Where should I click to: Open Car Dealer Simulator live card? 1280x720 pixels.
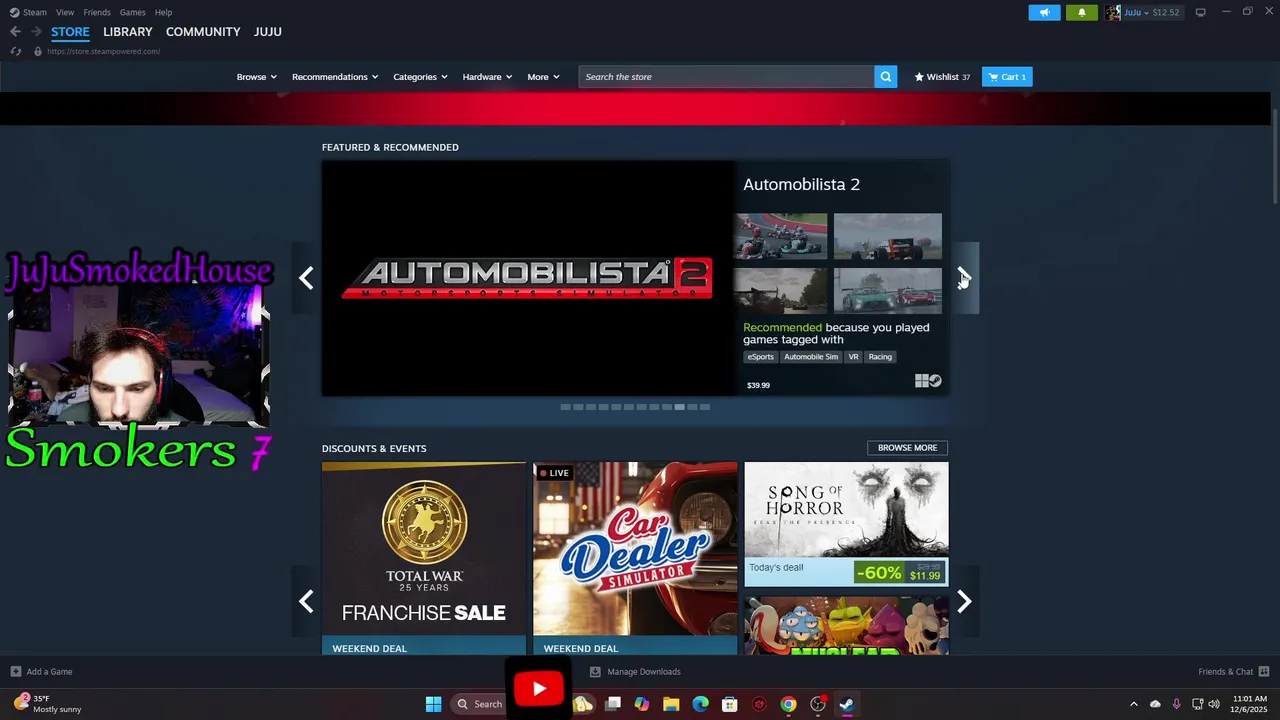point(635,558)
